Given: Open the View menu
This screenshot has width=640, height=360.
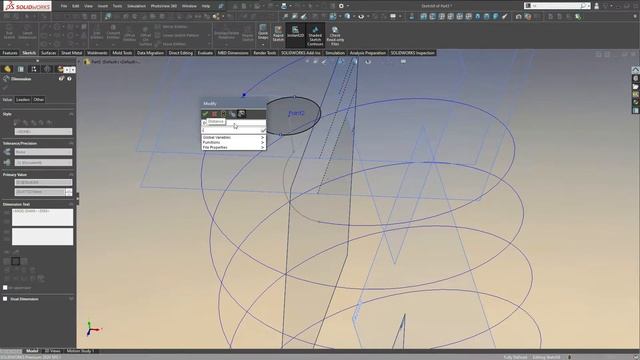Looking at the screenshot, I should [x=88, y=6].
